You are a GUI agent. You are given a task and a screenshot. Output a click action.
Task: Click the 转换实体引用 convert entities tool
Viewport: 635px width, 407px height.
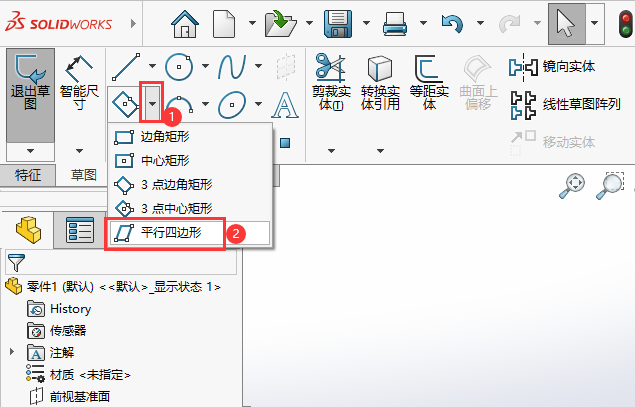click(x=380, y=82)
